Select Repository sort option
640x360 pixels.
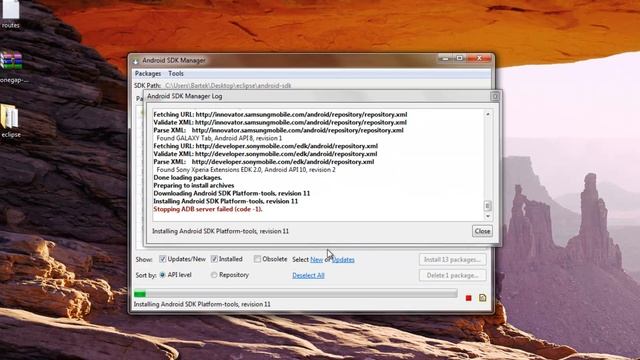tap(214, 275)
